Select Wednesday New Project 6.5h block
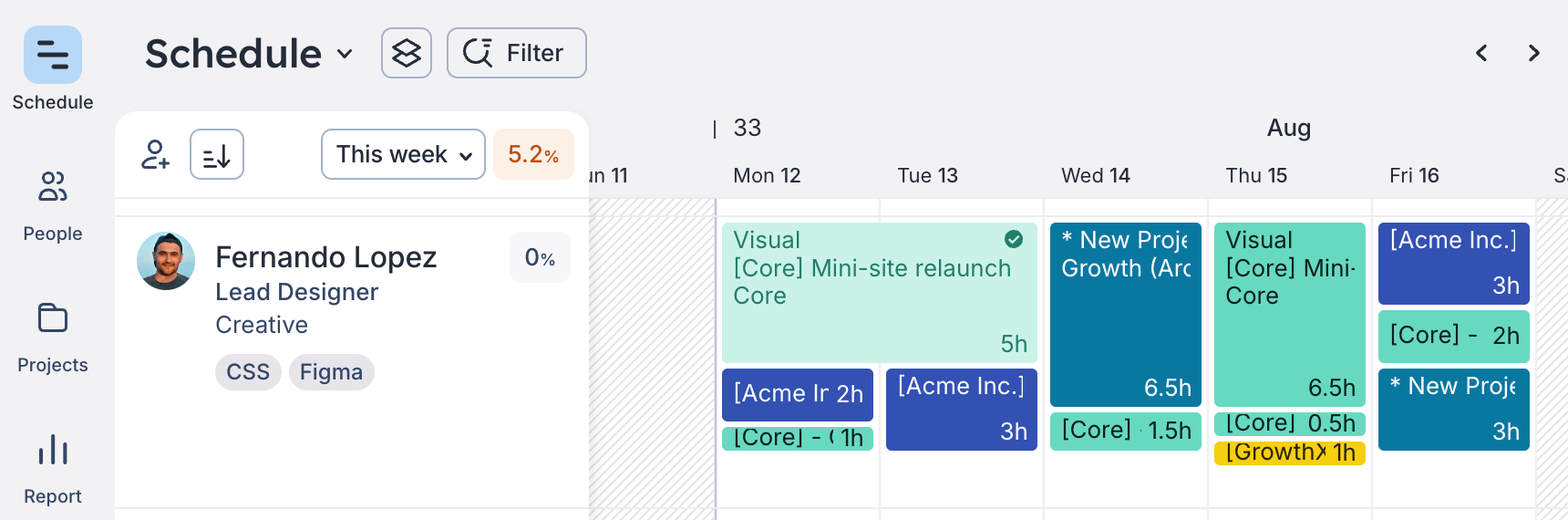 1126,315
